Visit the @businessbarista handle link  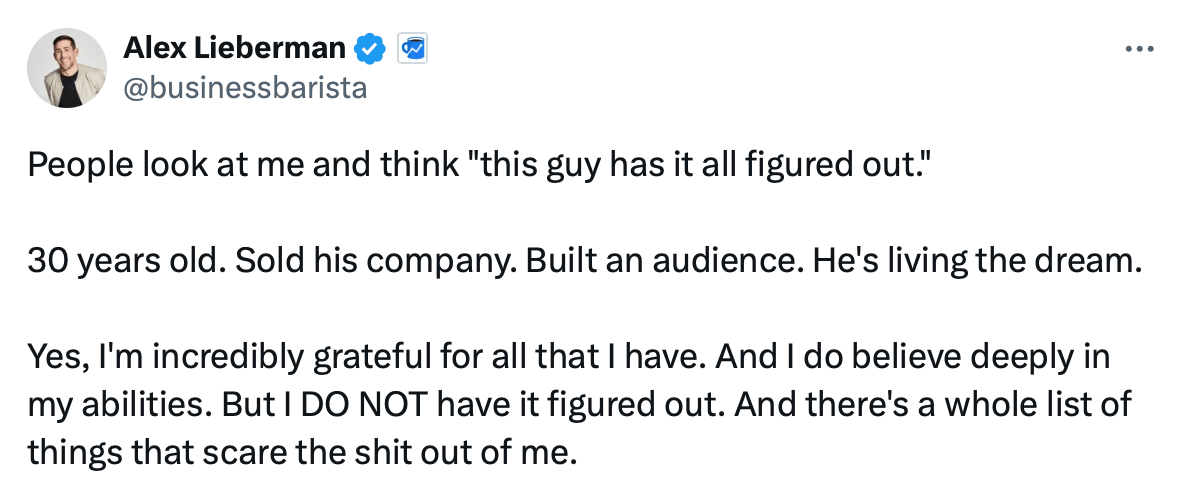pyautogui.click(x=245, y=88)
